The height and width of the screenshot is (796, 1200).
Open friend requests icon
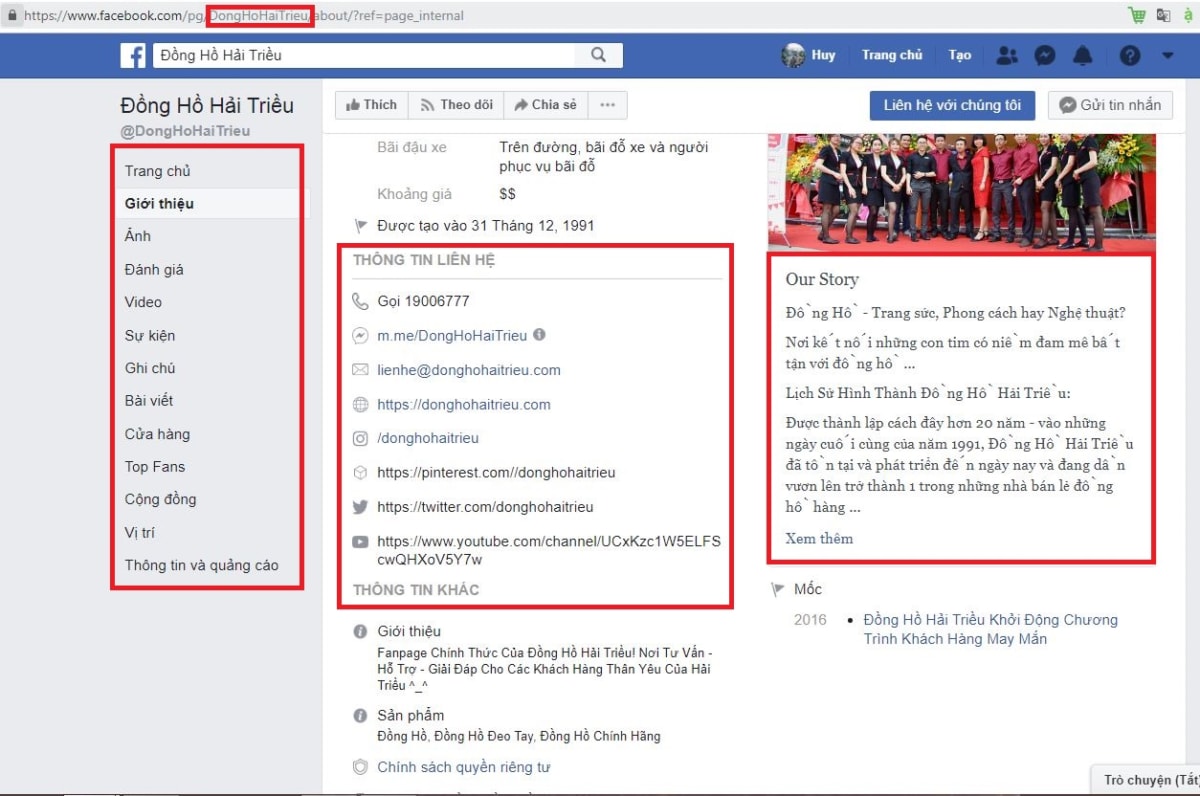click(1007, 56)
